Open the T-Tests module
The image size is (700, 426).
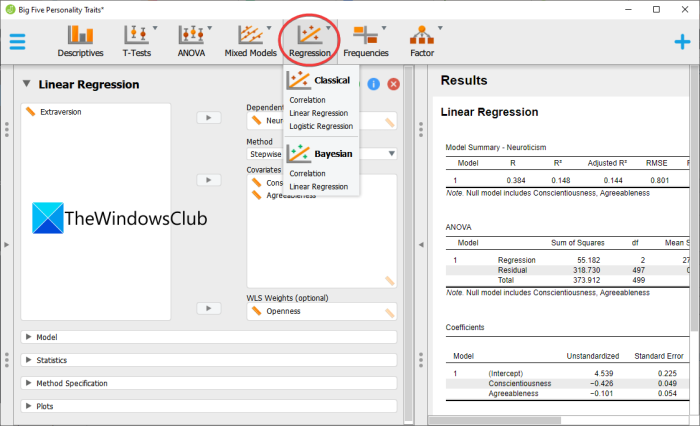point(137,41)
